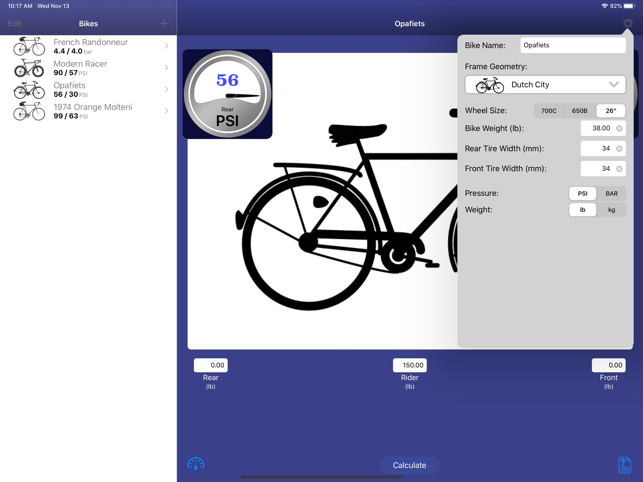Select Opafiets in bikes list
643x482 pixels.
(88, 89)
